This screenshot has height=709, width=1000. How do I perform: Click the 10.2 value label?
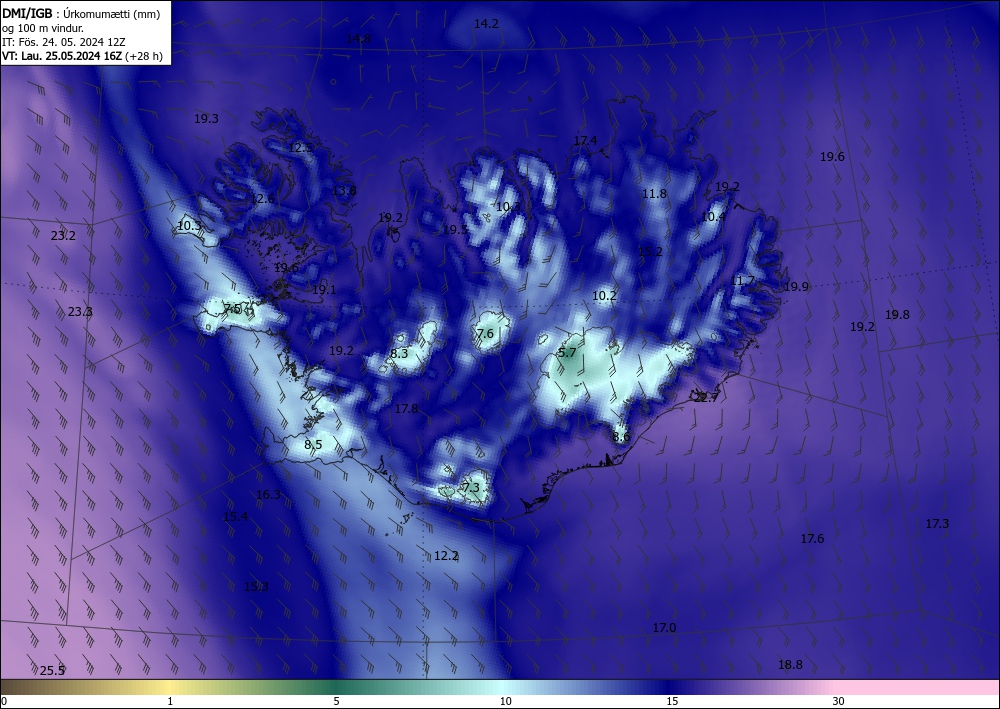click(x=604, y=296)
